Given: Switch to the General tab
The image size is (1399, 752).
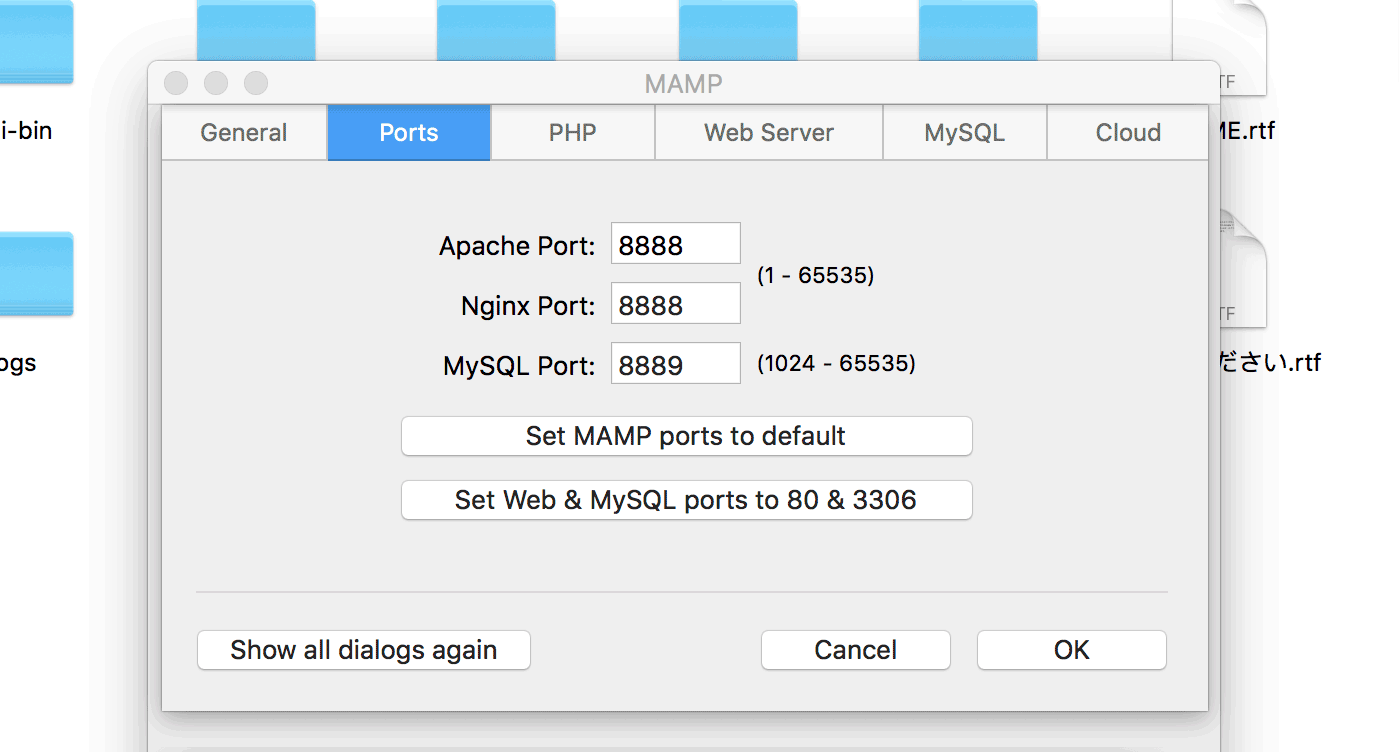Looking at the screenshot, I should pyautogui.click(x=244, y=133).
